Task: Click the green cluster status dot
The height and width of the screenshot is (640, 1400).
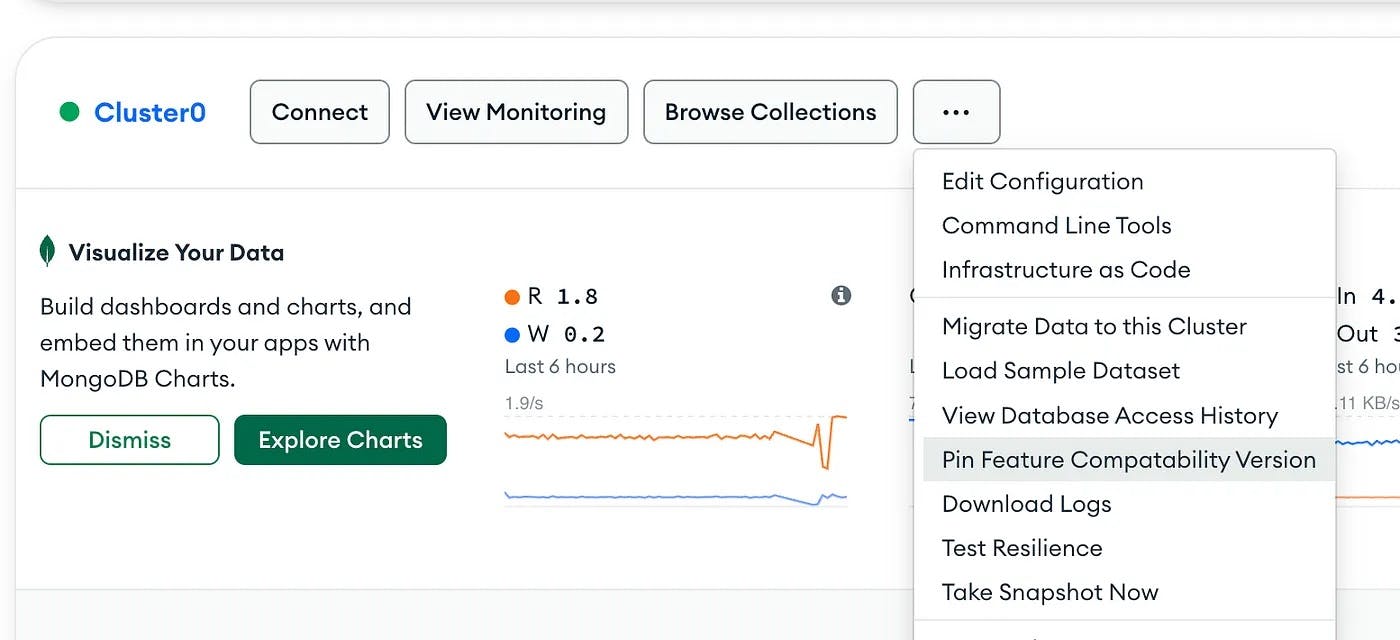Action: point(69,112)
